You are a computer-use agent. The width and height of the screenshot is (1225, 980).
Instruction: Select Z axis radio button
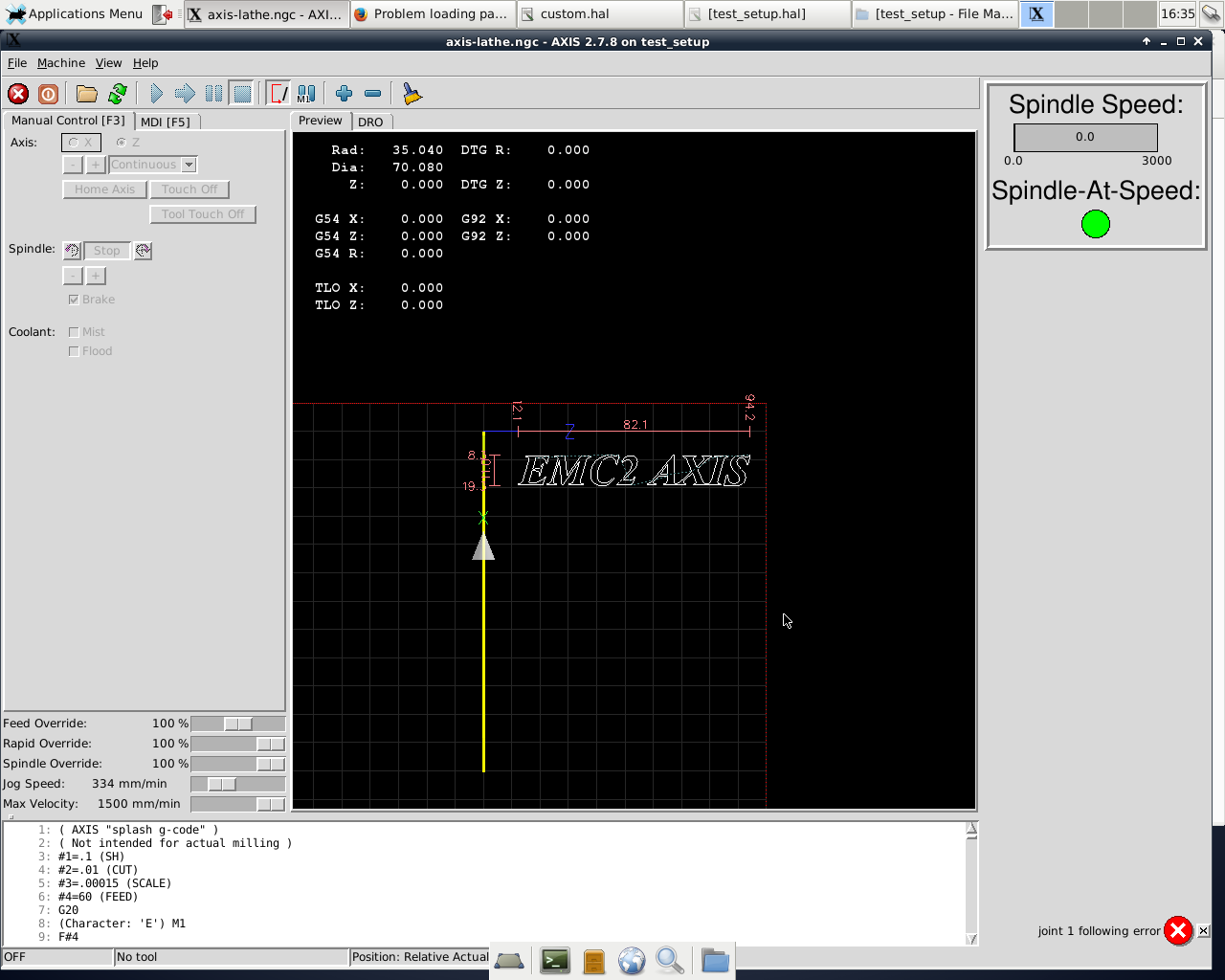(127, 143)
